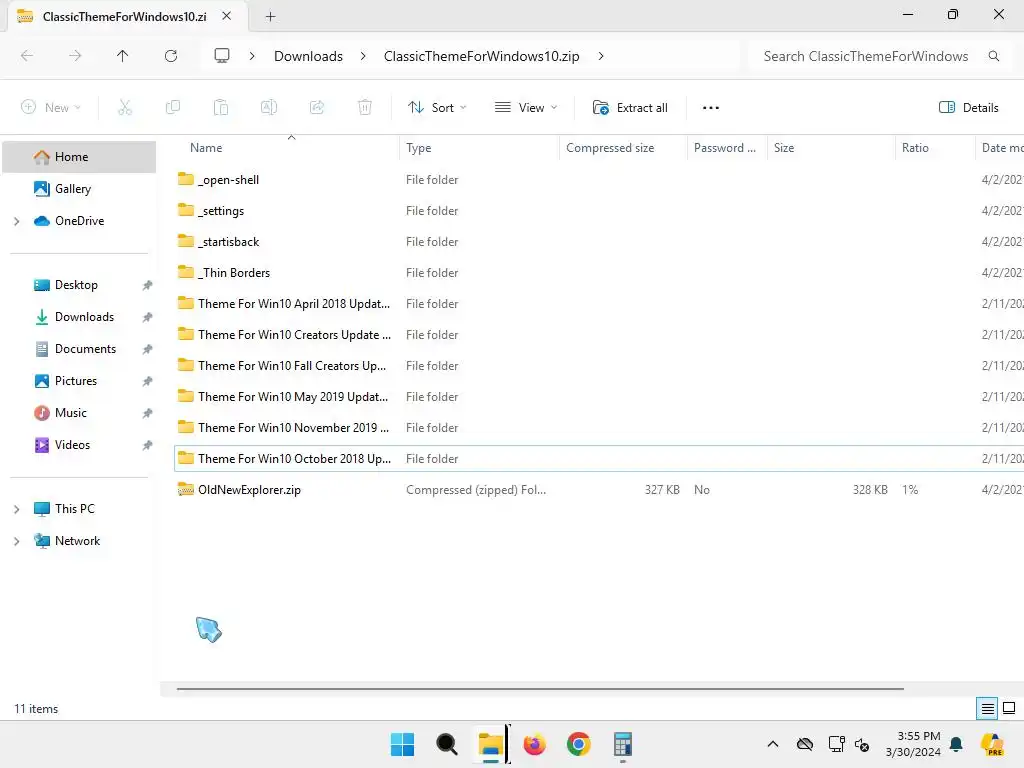Screen dimensions: 1024x768
Task: Select the _startisback folder
Action: coord(599,242)
